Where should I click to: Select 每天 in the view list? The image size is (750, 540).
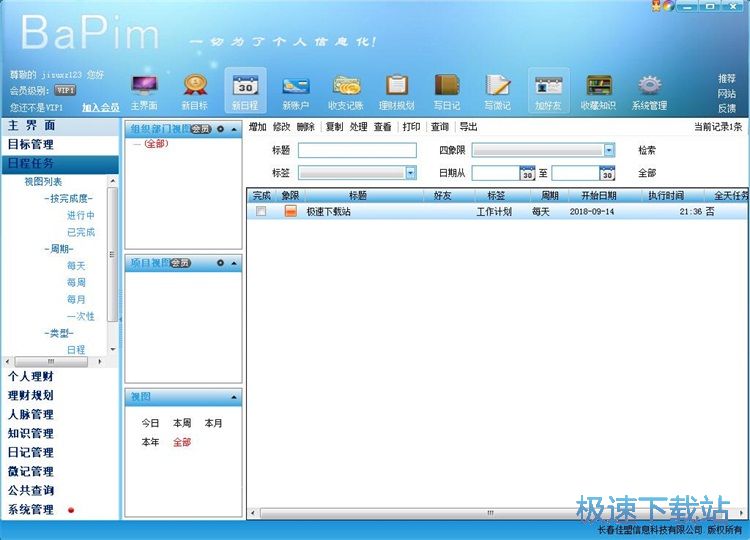pyautogui.click(x=76, y=265)
